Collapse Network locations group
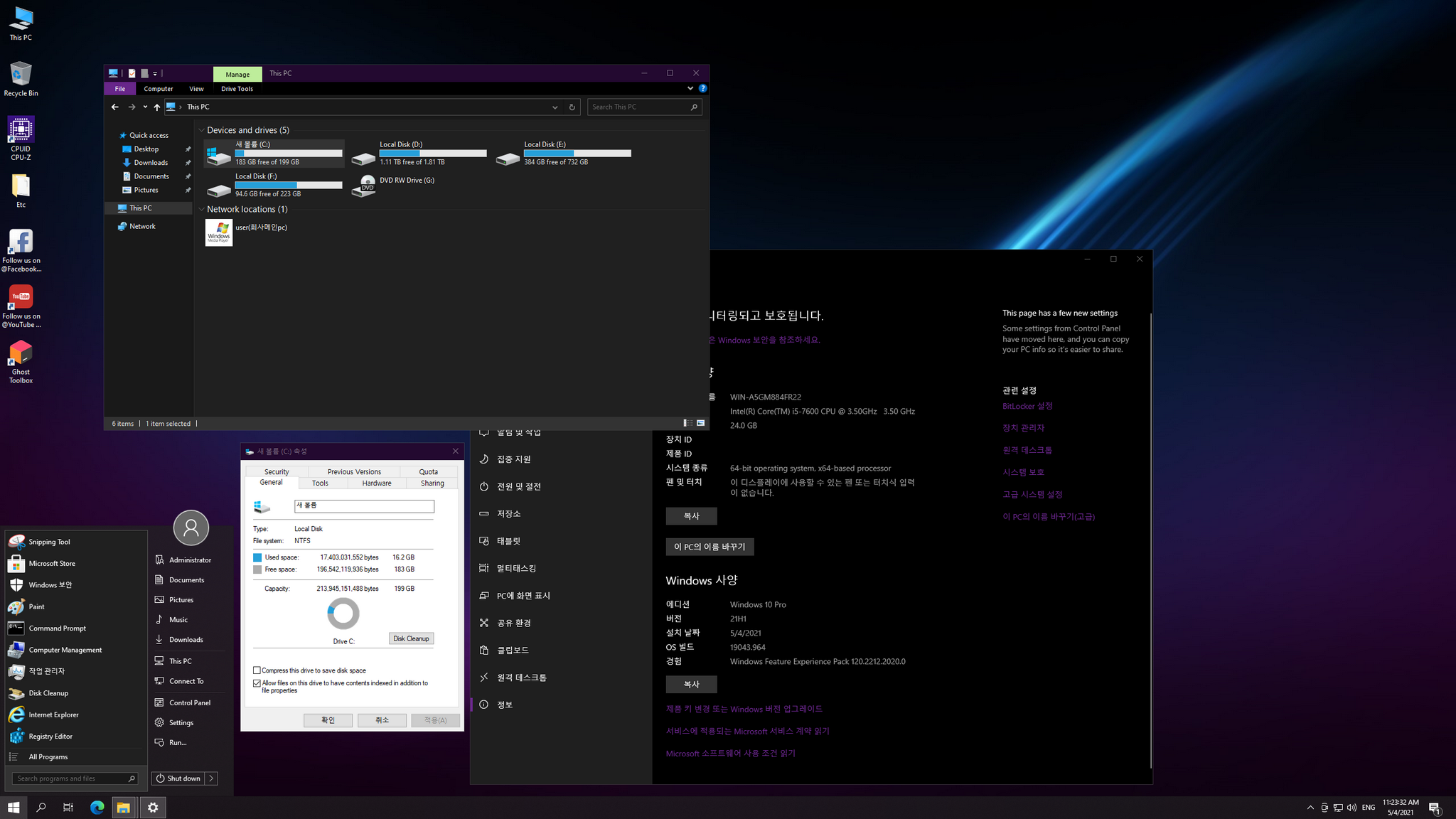The image size is (1456, 819). (202, 209)
